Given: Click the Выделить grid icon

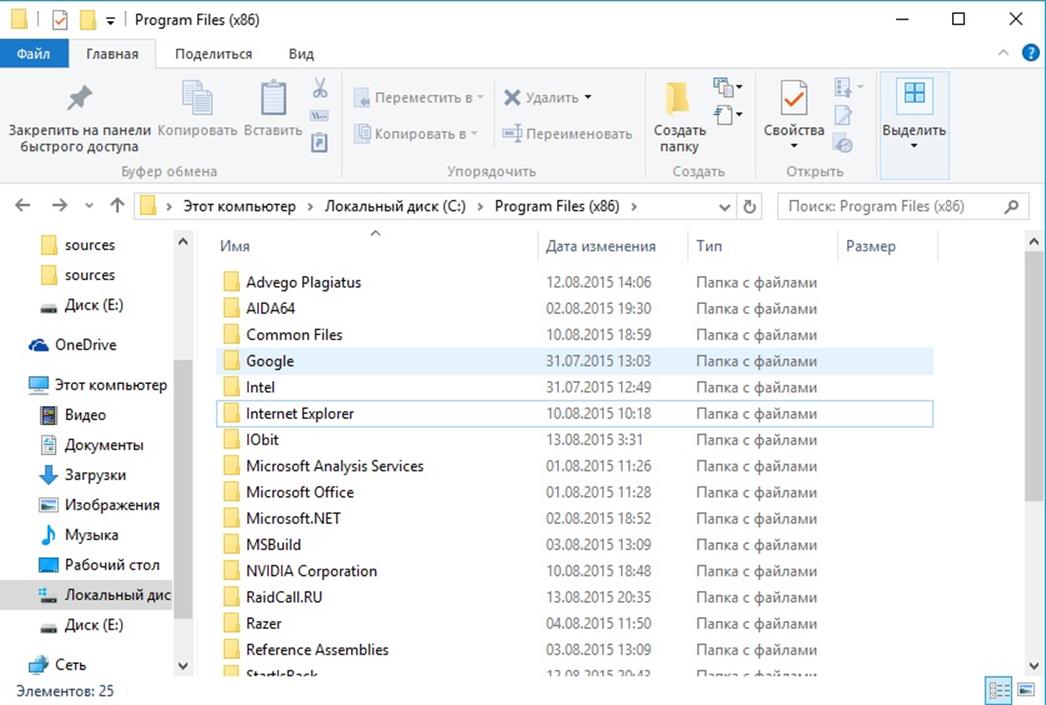Looking at the screenshot, I should tap(914, 93).
